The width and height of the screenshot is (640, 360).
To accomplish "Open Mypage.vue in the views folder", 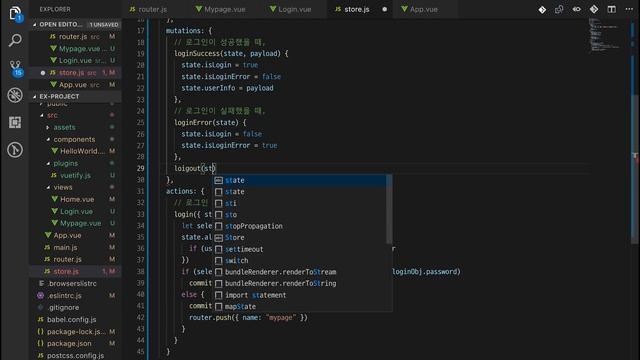I will coord(76,223).
